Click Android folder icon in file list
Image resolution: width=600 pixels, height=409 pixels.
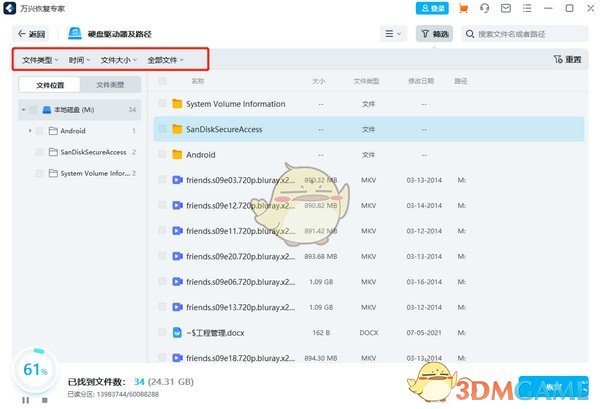[x=177, y=155]
